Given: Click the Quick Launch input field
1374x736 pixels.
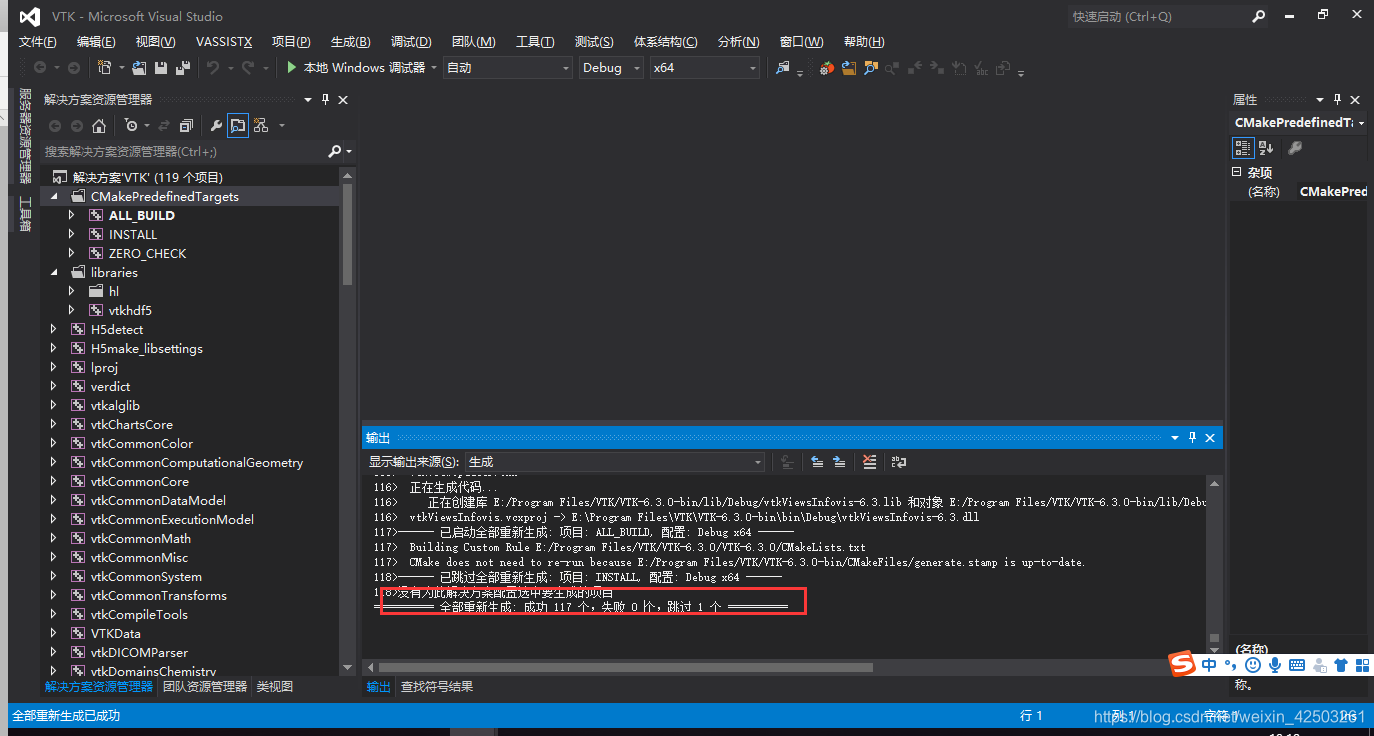Looking at the screenshot, I should tap(1158, 16).
